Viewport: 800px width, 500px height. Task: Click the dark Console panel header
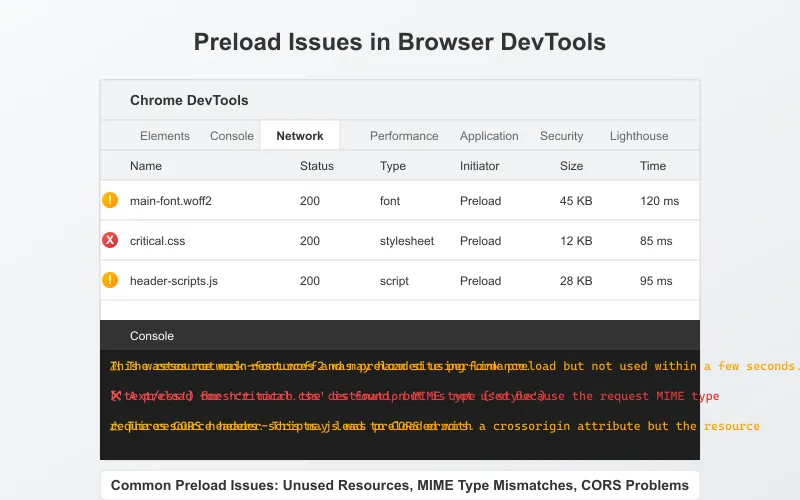pyautogui.click(x=400, y=335)
